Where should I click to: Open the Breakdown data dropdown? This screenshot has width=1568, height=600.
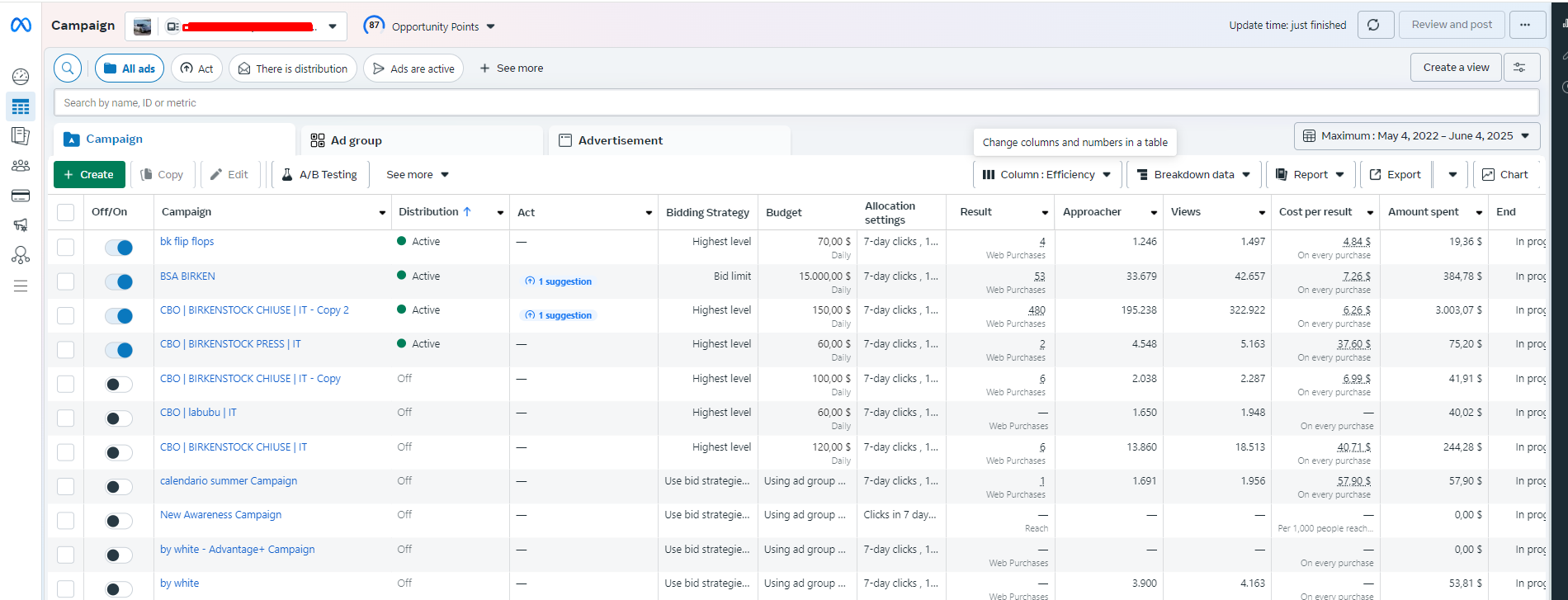pos(1193,175)
